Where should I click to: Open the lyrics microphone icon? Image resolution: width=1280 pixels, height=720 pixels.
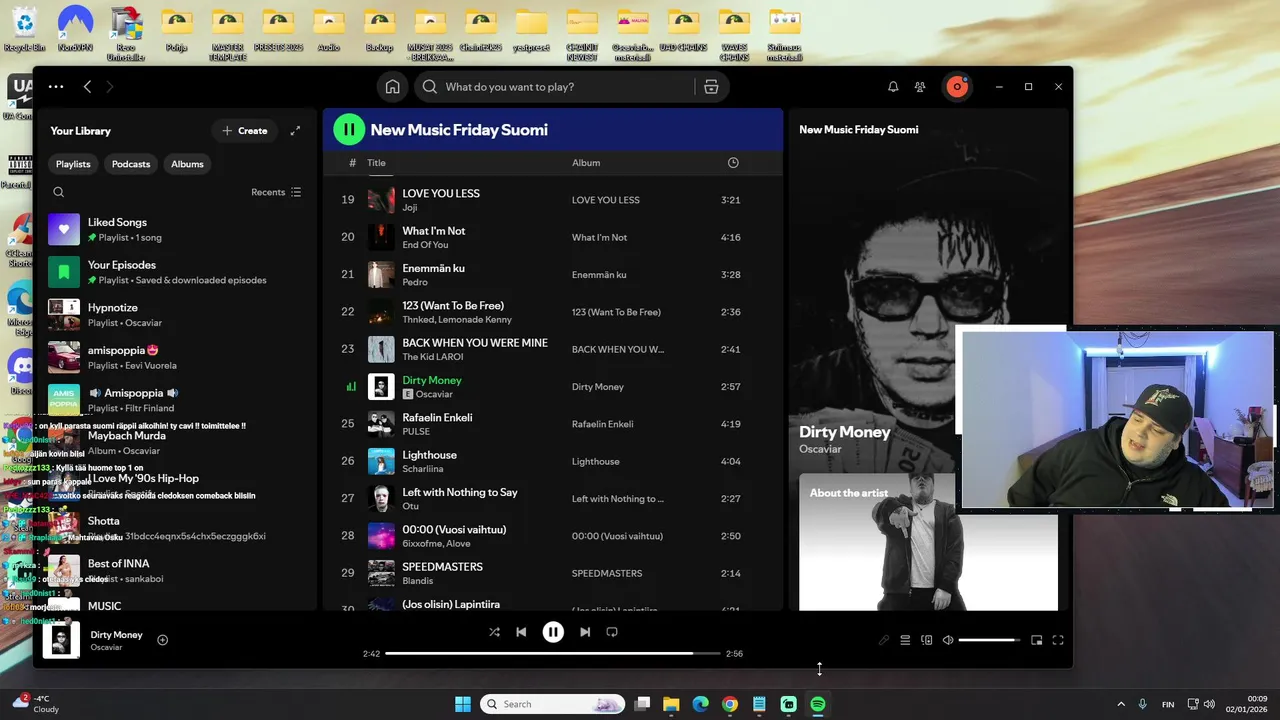click(x=884, y=640)
